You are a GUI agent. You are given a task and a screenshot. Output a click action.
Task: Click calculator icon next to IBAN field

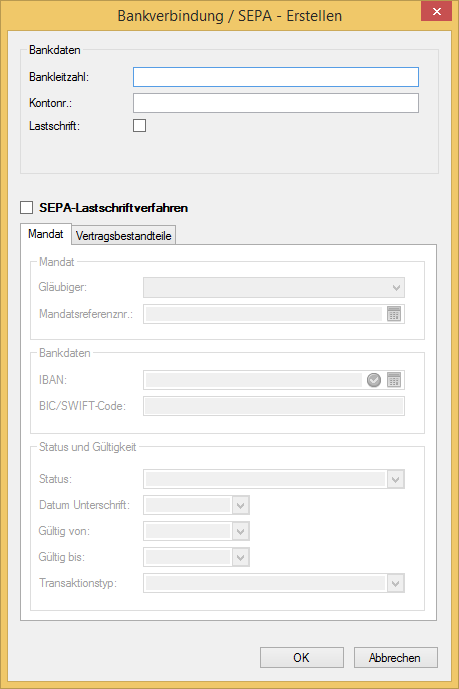coord(394,380)
